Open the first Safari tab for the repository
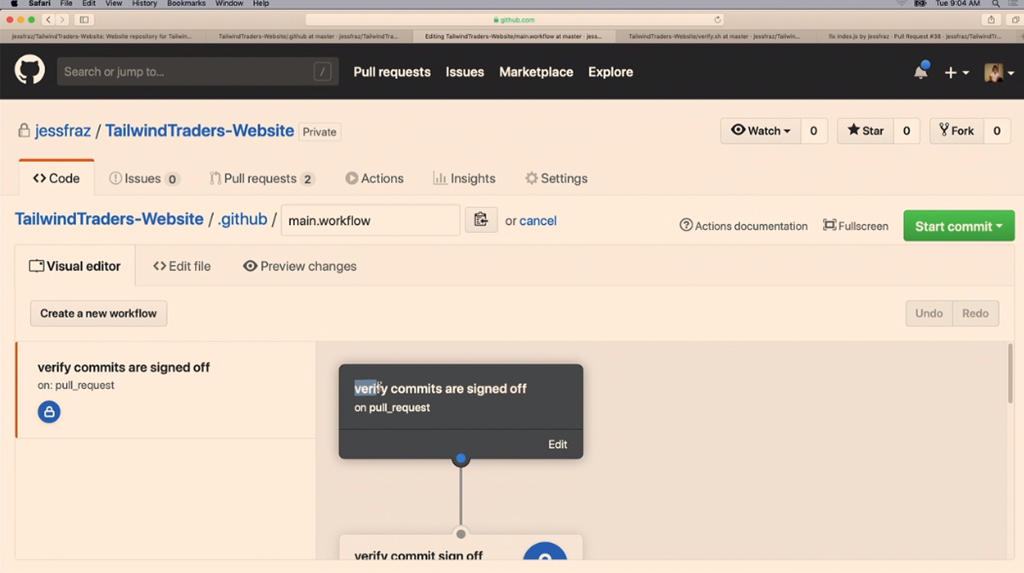Screen dimensions: 1024x573 click(103, 37)
